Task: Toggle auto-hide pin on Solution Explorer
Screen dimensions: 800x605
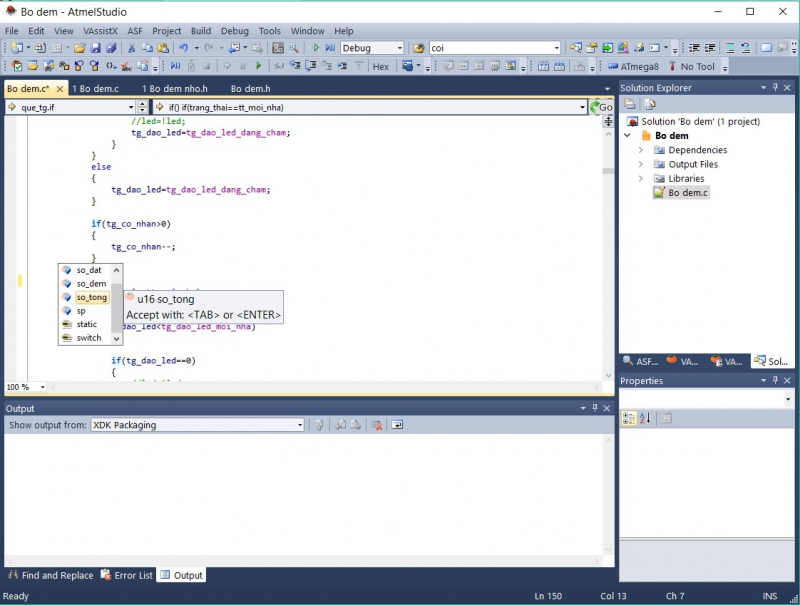Action: (x=776, y=88)
